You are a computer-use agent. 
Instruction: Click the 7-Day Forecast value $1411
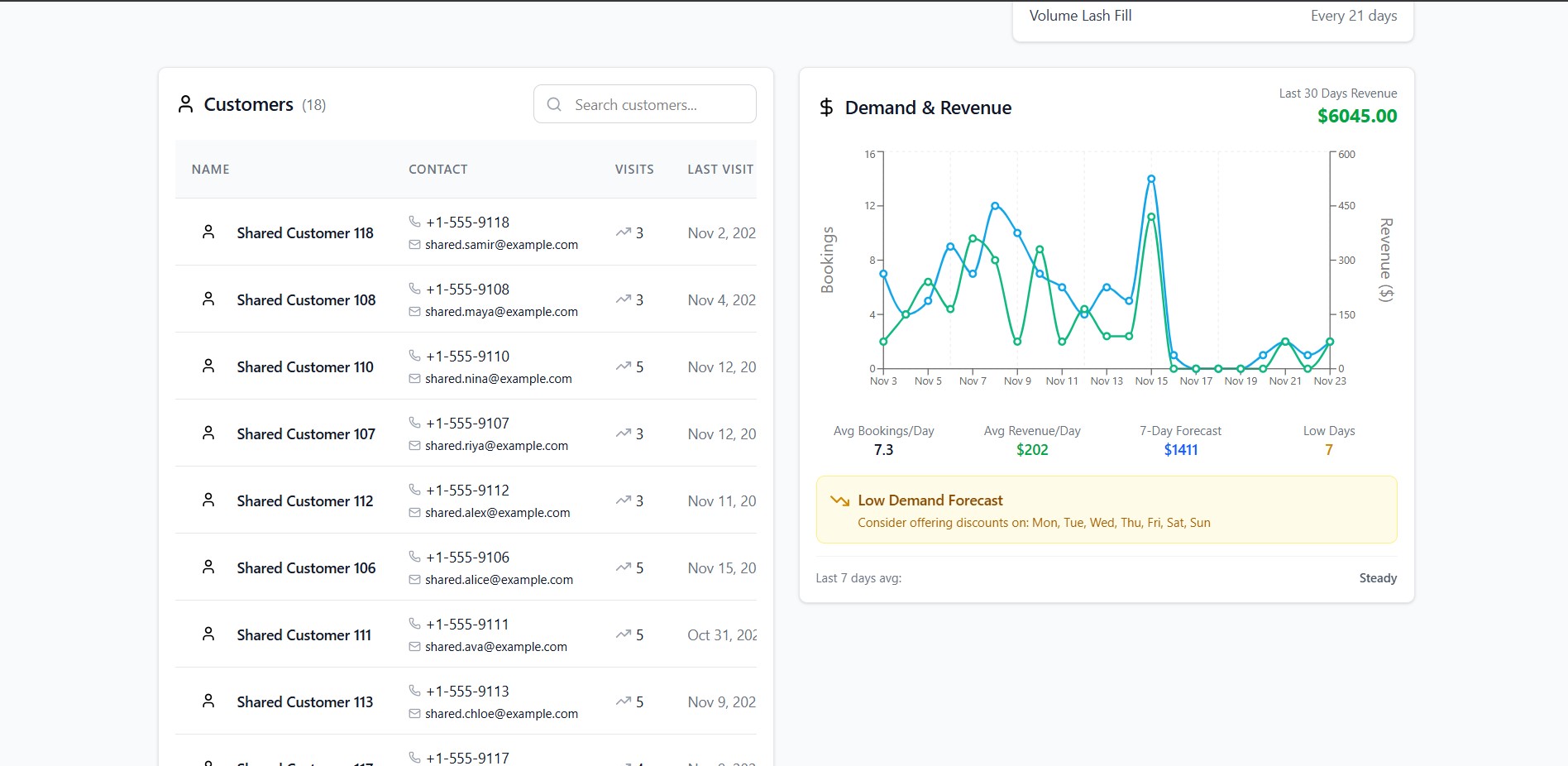click(1181, 450)
